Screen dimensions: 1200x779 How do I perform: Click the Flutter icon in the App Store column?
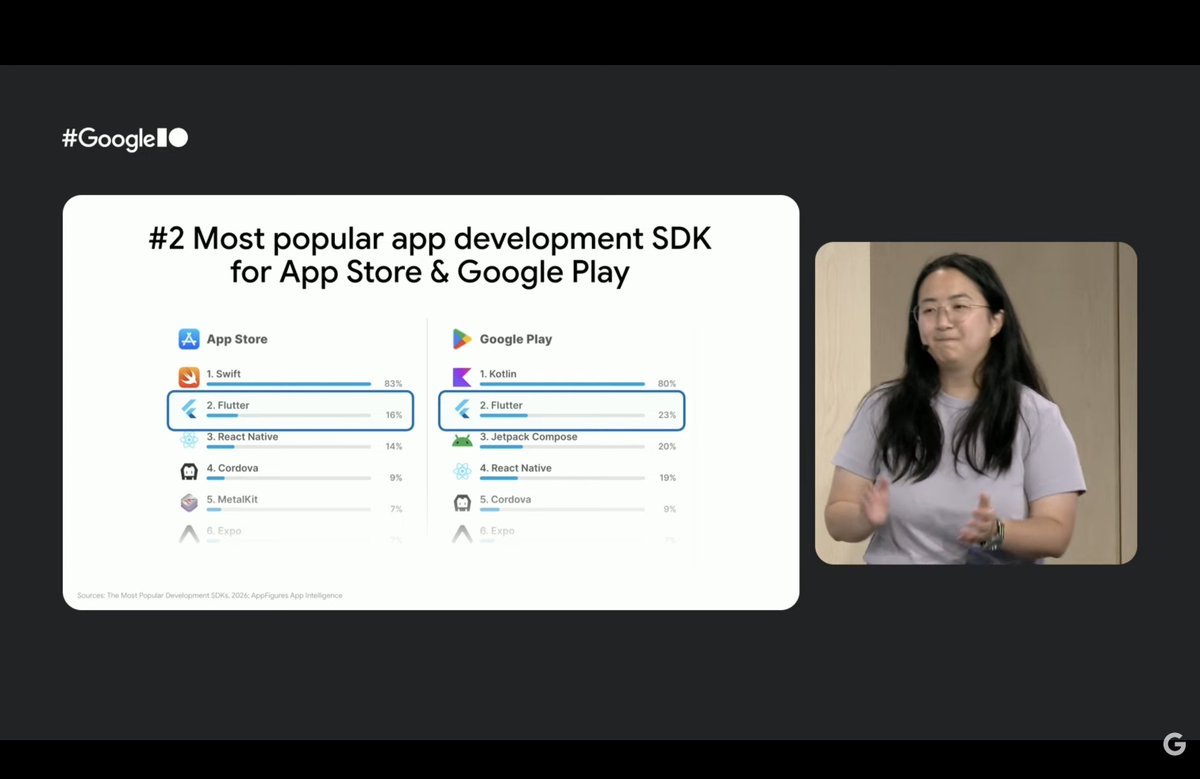189,409
